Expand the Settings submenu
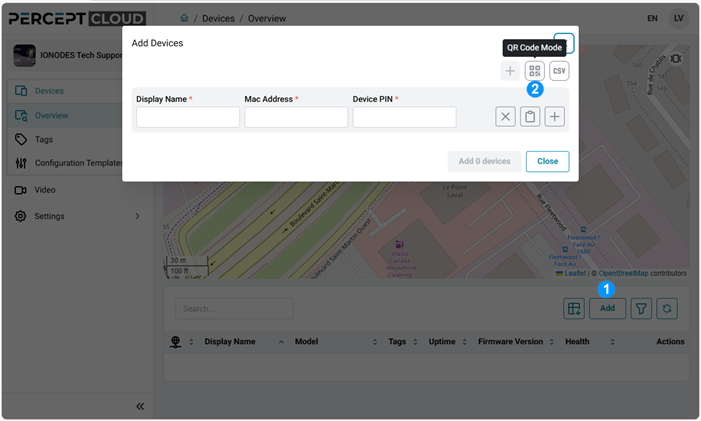The image size is (701, 421). (137, 216)
